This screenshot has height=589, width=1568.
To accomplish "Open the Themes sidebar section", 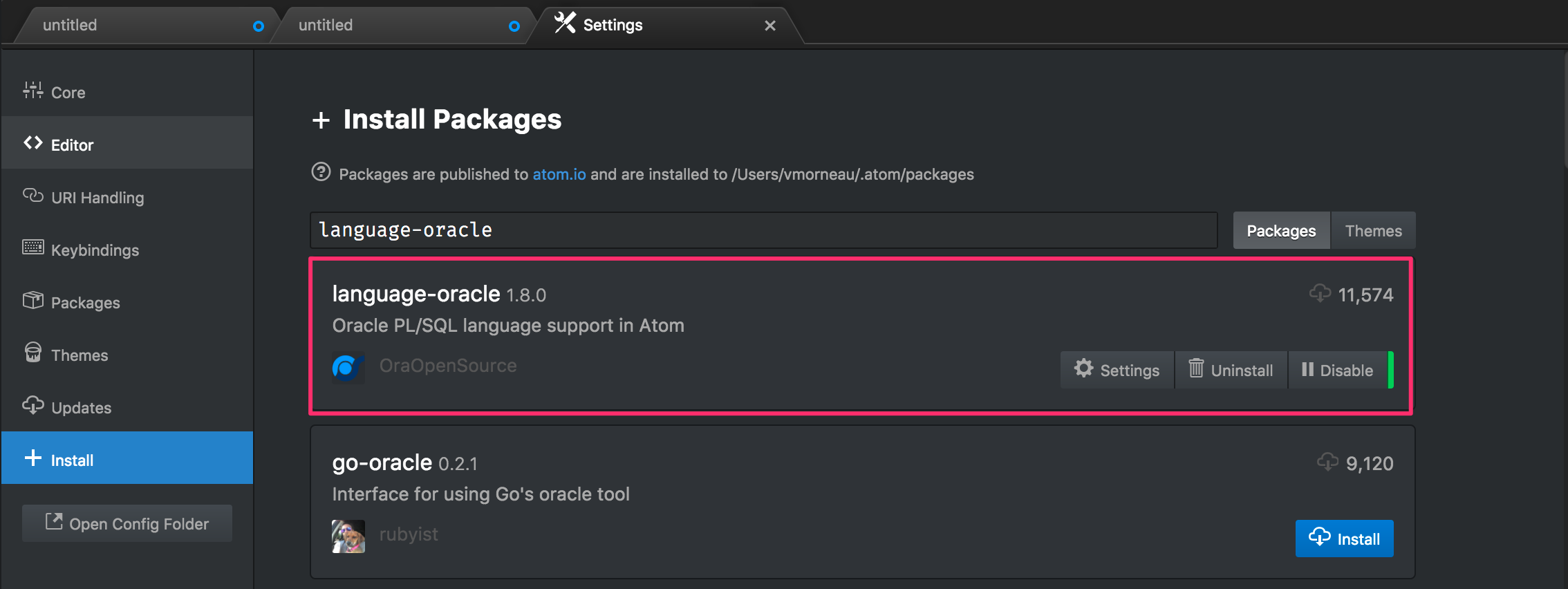I will (x=127, y=355).
